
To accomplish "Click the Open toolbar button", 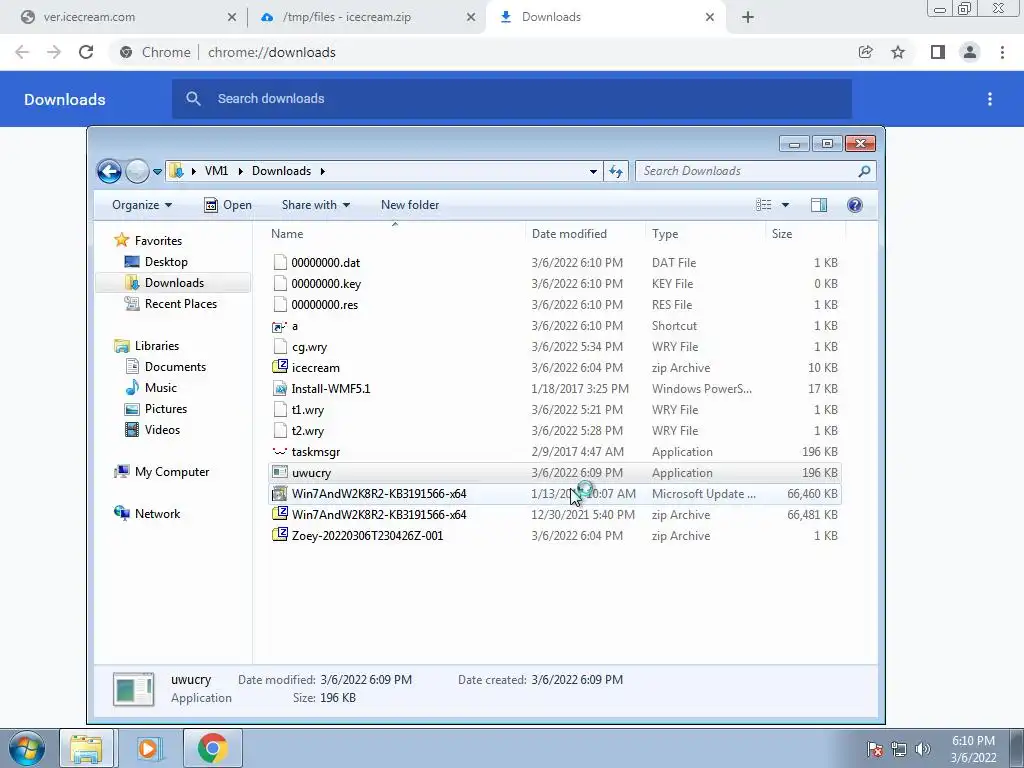I will [228, 205].
